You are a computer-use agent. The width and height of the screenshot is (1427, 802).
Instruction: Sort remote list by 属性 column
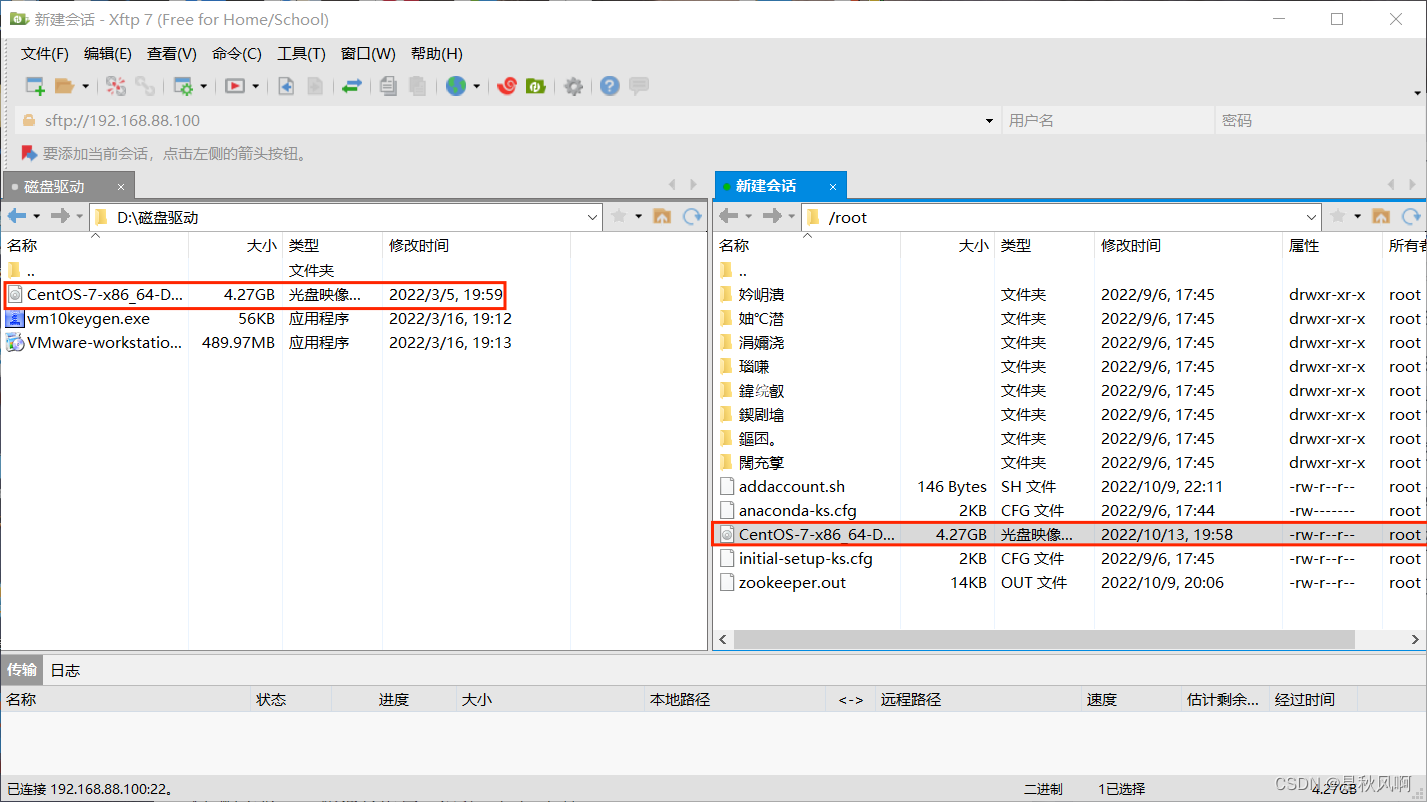(1332, 245)
